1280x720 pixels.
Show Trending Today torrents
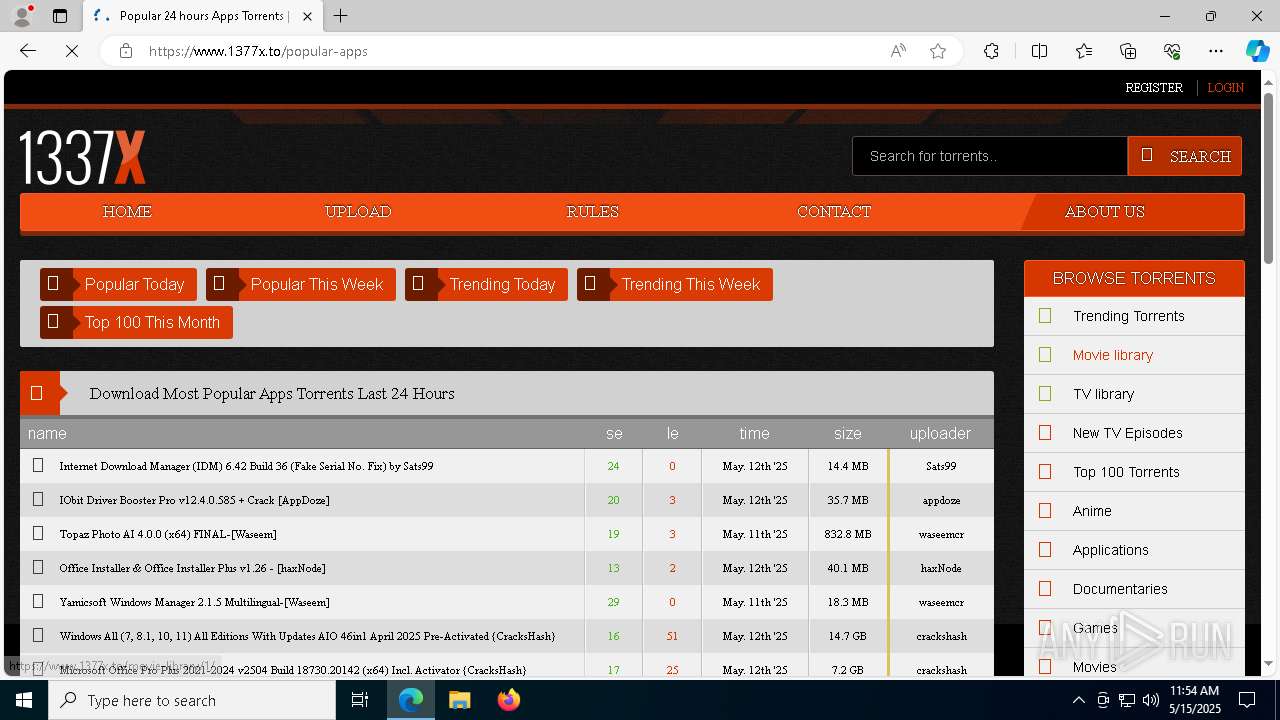tap(486, 285)
